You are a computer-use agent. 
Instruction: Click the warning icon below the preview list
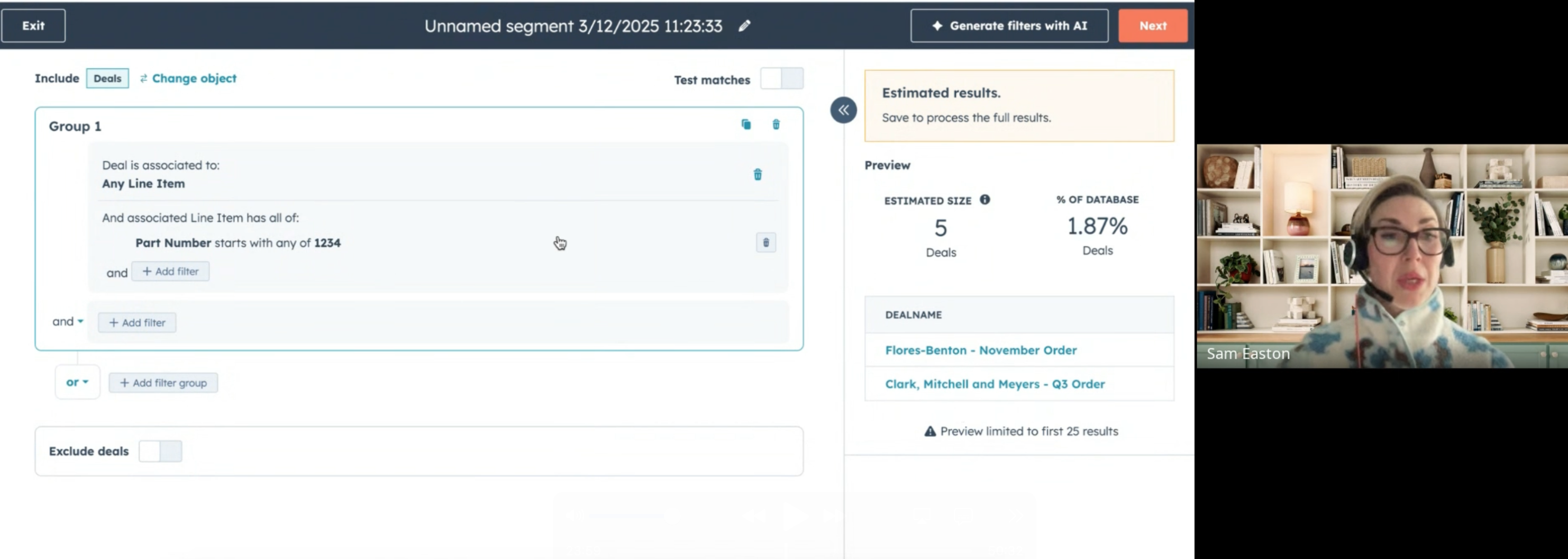click(929, 430)
